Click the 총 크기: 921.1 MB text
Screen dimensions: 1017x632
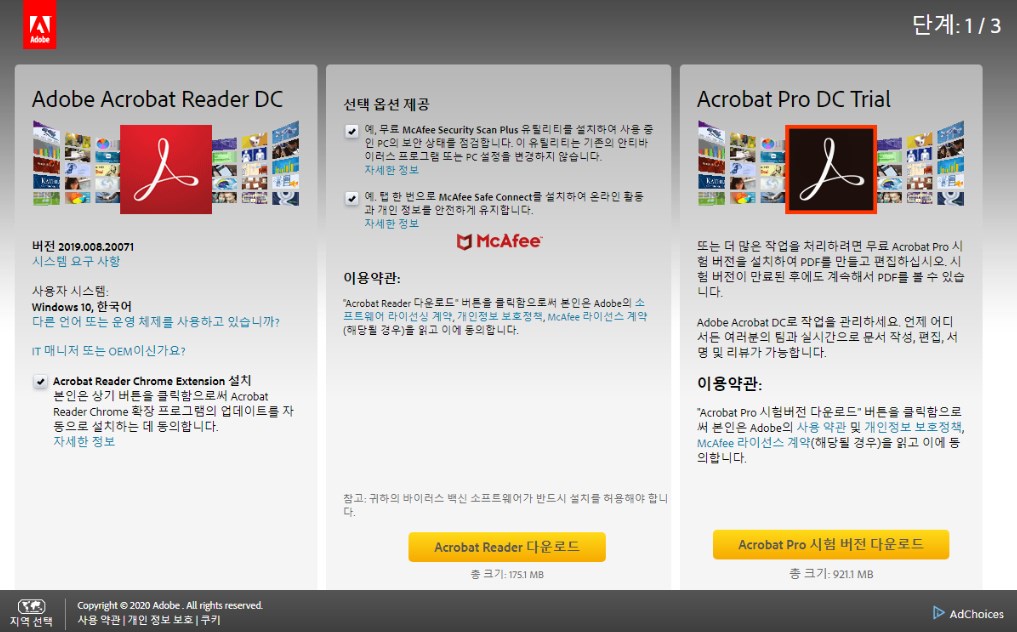click(x=831, y=574)
